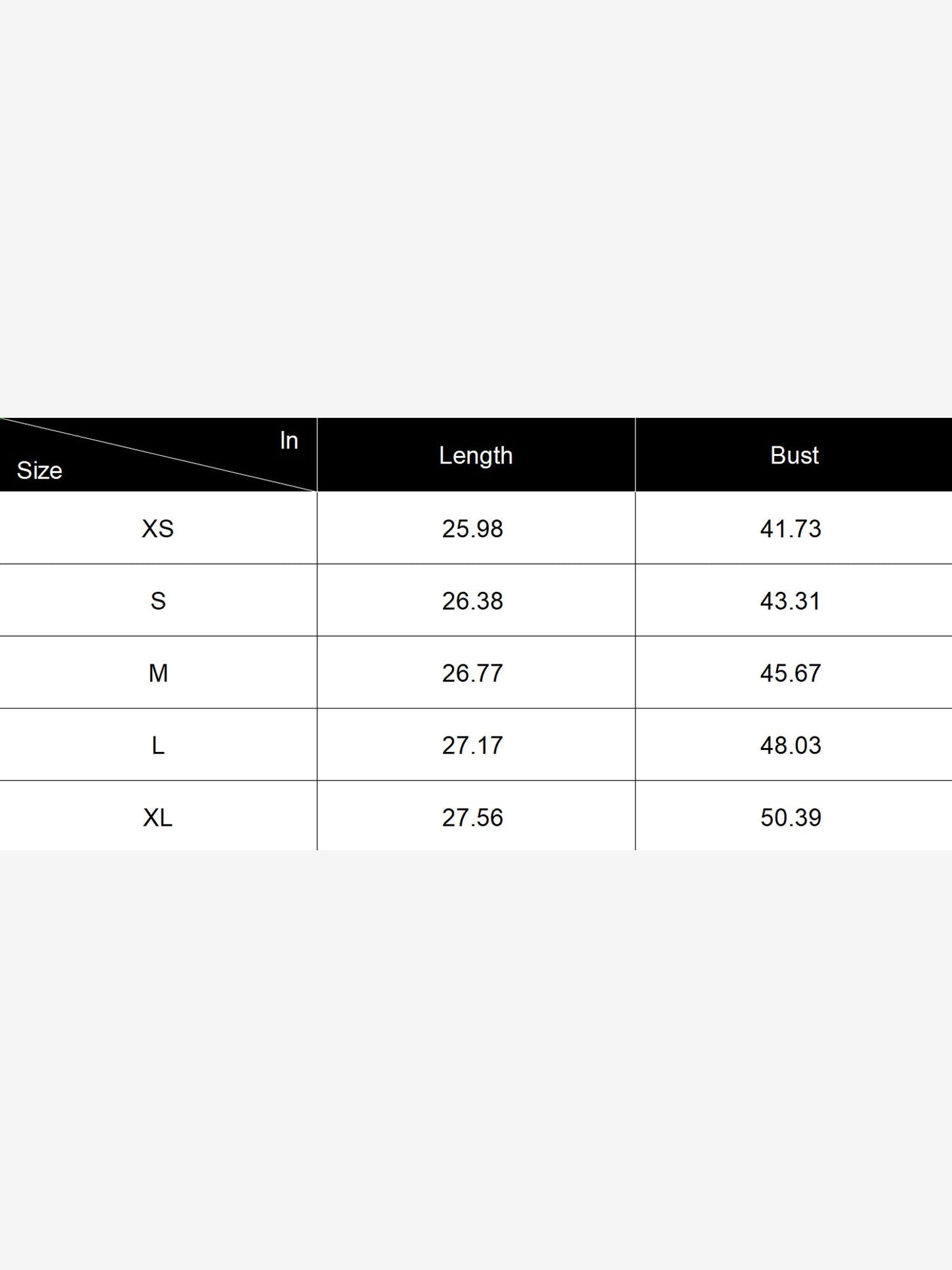
Task: Click the In unit label
Action: coord(289,440)
